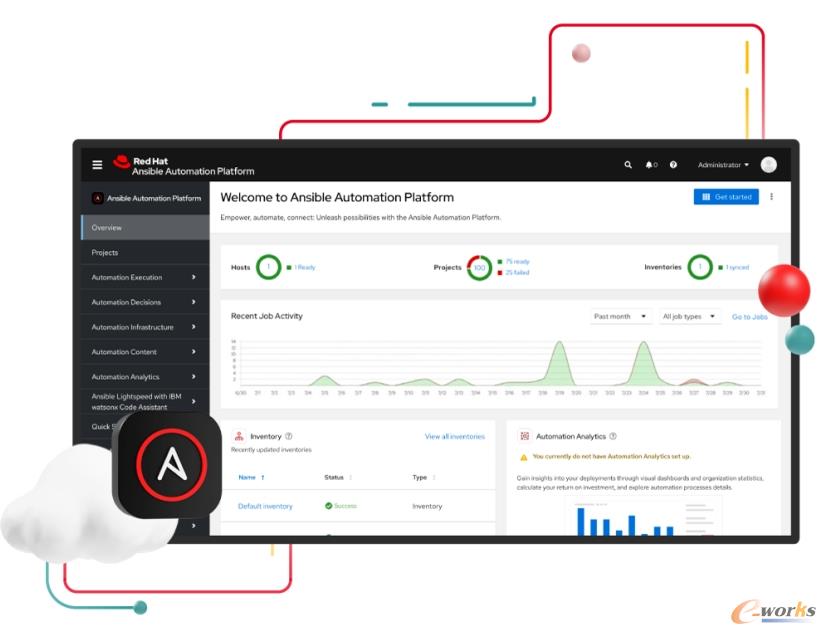
Task: Expand the Automation Infrastructure section
Action: [x=145, y=326]
